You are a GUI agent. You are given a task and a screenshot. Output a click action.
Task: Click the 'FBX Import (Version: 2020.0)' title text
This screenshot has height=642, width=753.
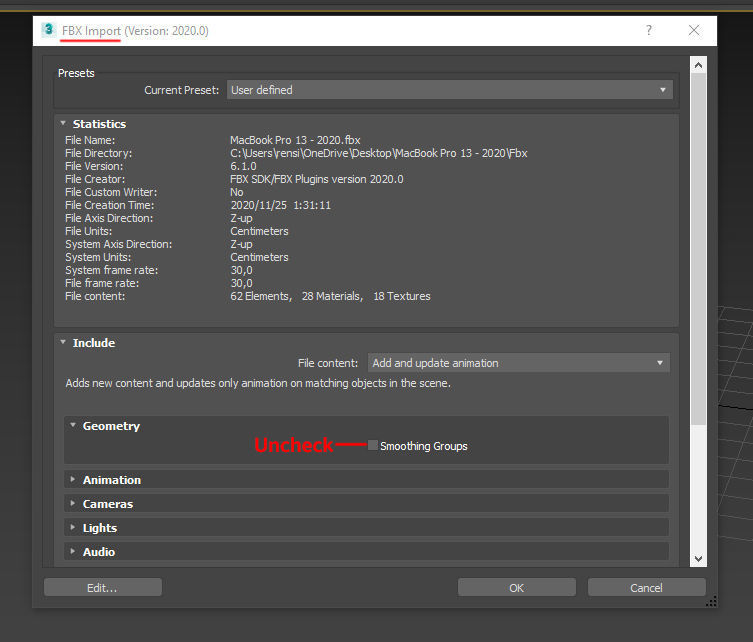coord(135,31)
